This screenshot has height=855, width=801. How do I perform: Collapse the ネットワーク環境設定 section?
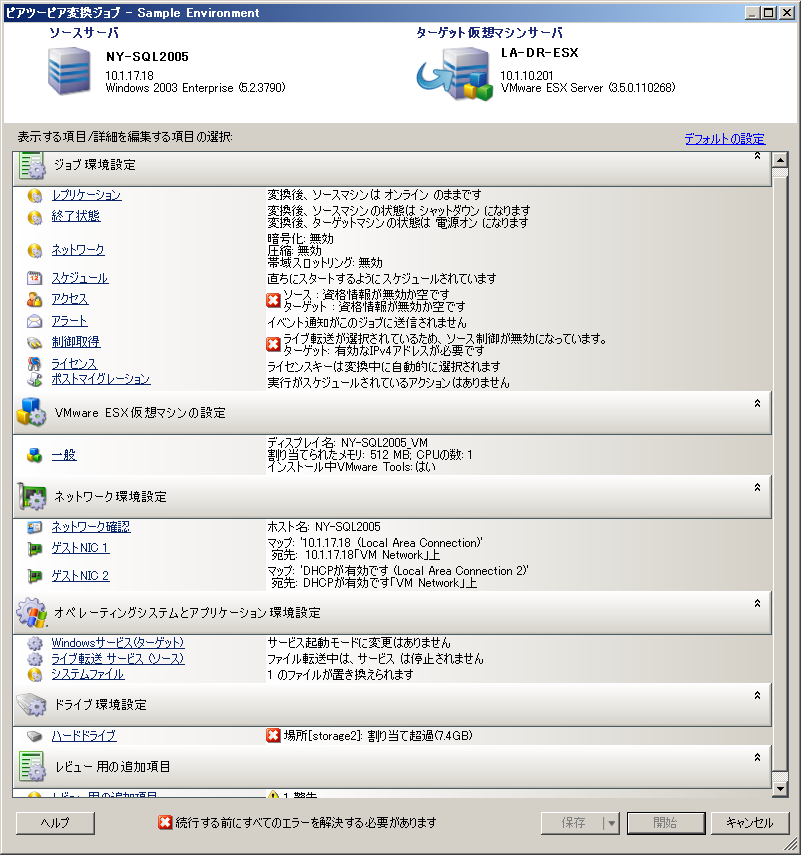pyautogui.click(x=757, y=487)
